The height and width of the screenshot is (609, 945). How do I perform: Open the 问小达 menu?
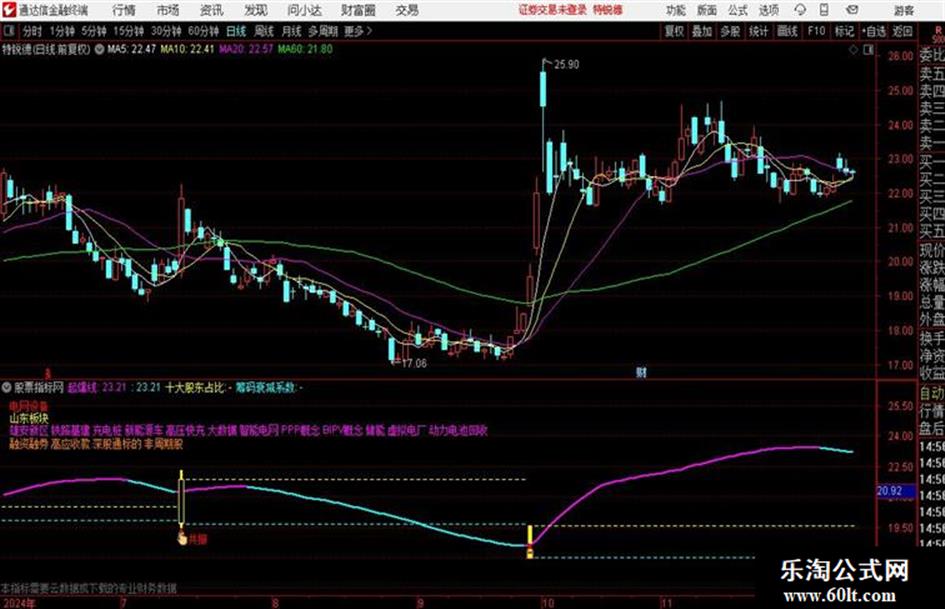point(304,10)
